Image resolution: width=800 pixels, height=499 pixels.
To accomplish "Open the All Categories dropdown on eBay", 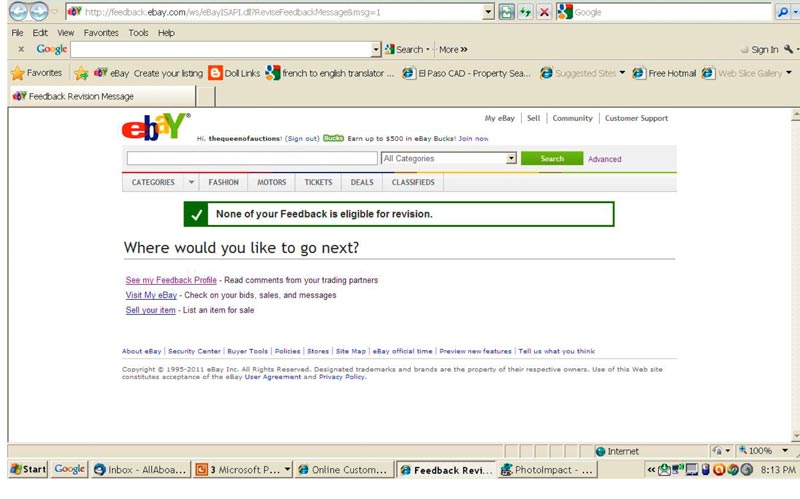I will coord(448,158).
